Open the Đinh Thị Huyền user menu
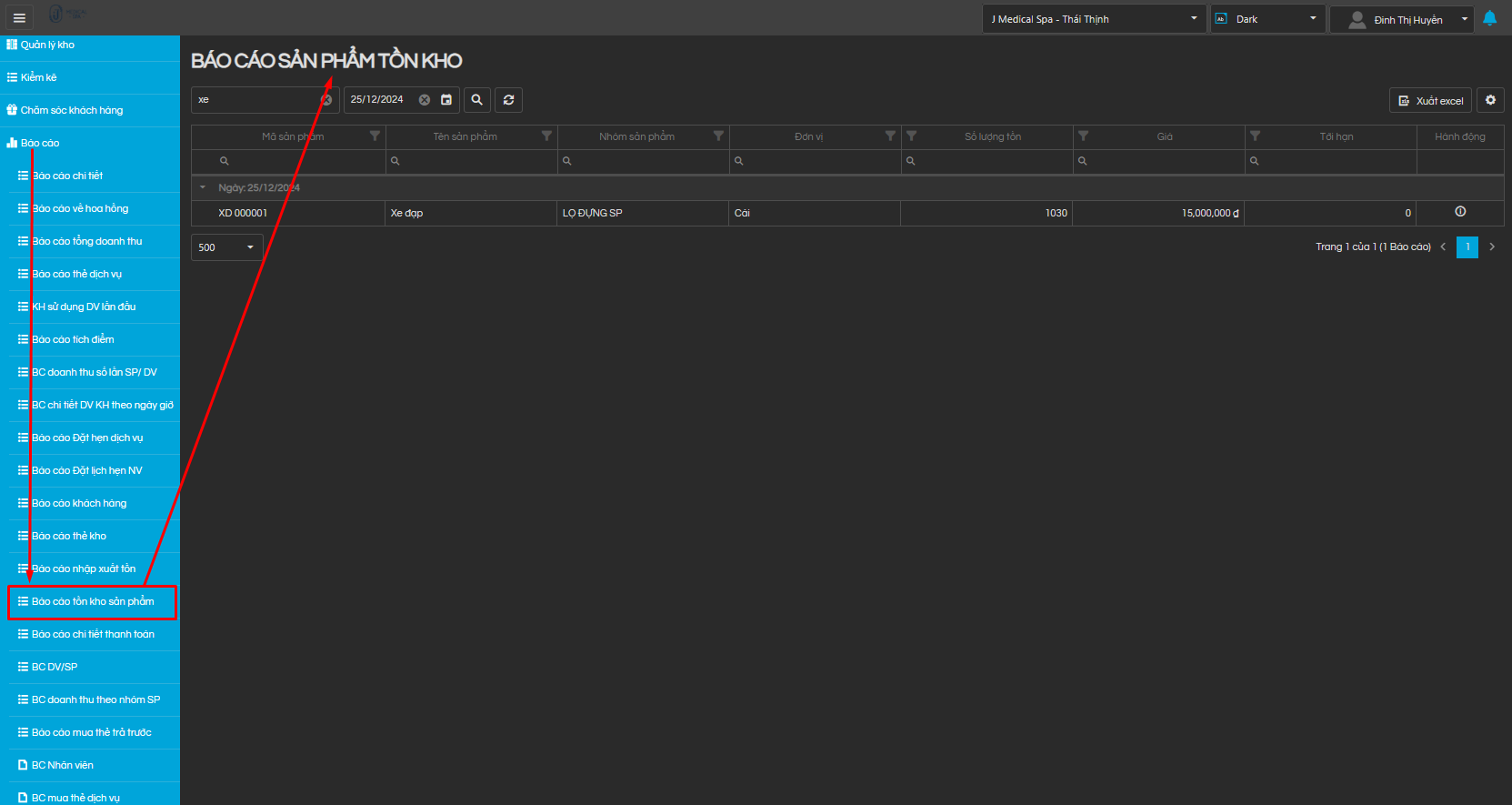The image size is (1512, 805). (x=1401, y=19)
